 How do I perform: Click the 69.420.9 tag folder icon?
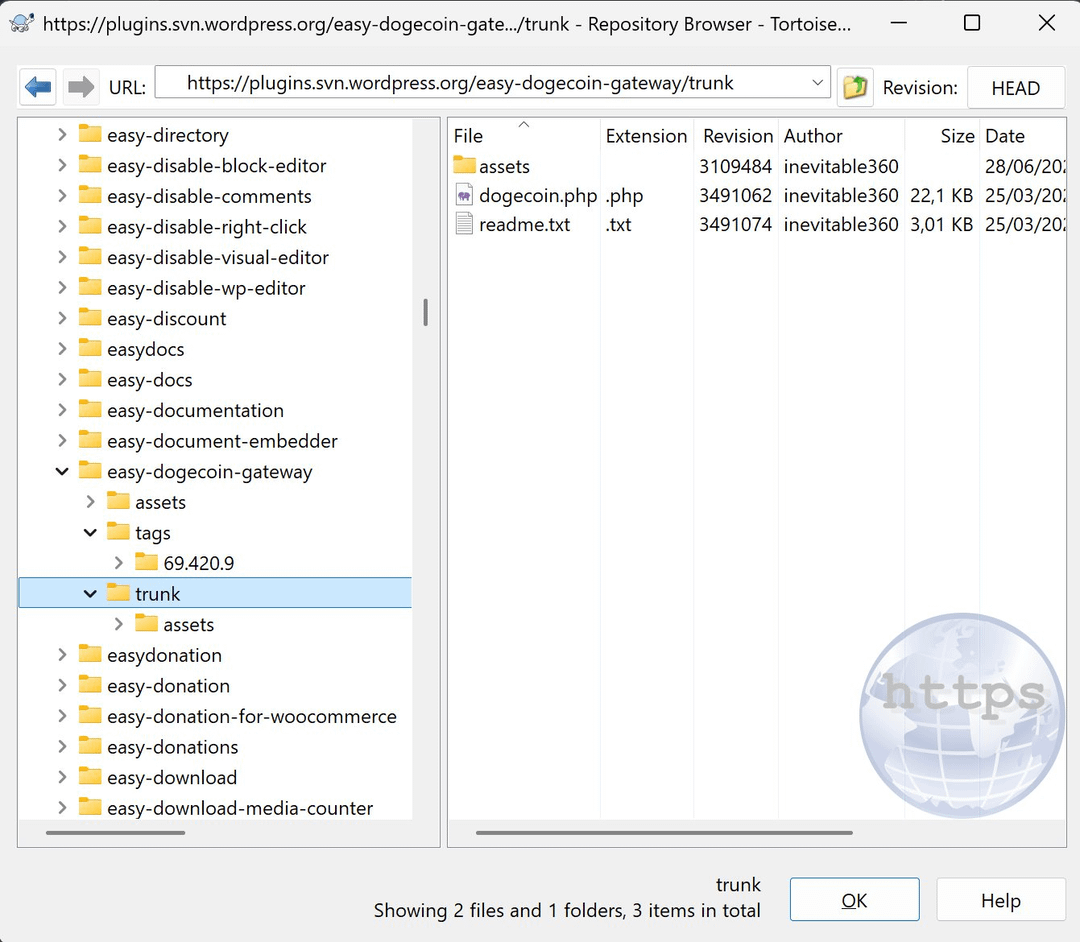[147, 563]
